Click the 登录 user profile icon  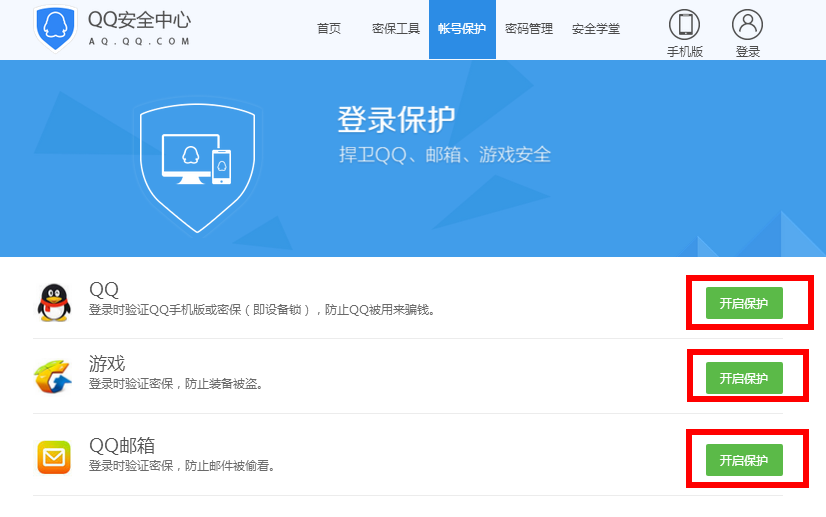pos(747,24)
